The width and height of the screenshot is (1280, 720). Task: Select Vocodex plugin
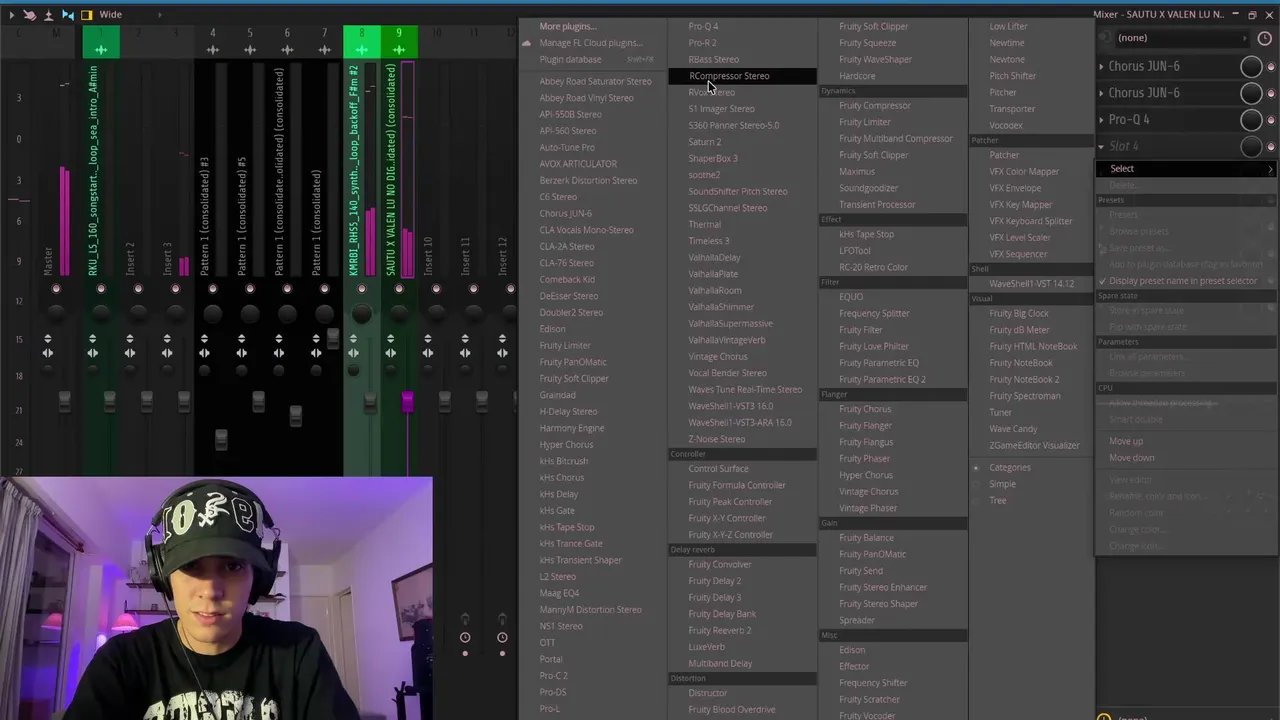coord(1005,126)
